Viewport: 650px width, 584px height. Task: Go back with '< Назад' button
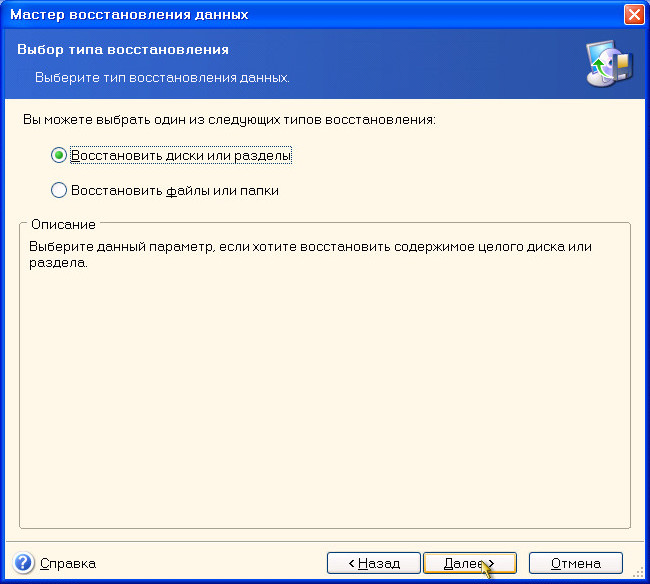click(374, 563)
